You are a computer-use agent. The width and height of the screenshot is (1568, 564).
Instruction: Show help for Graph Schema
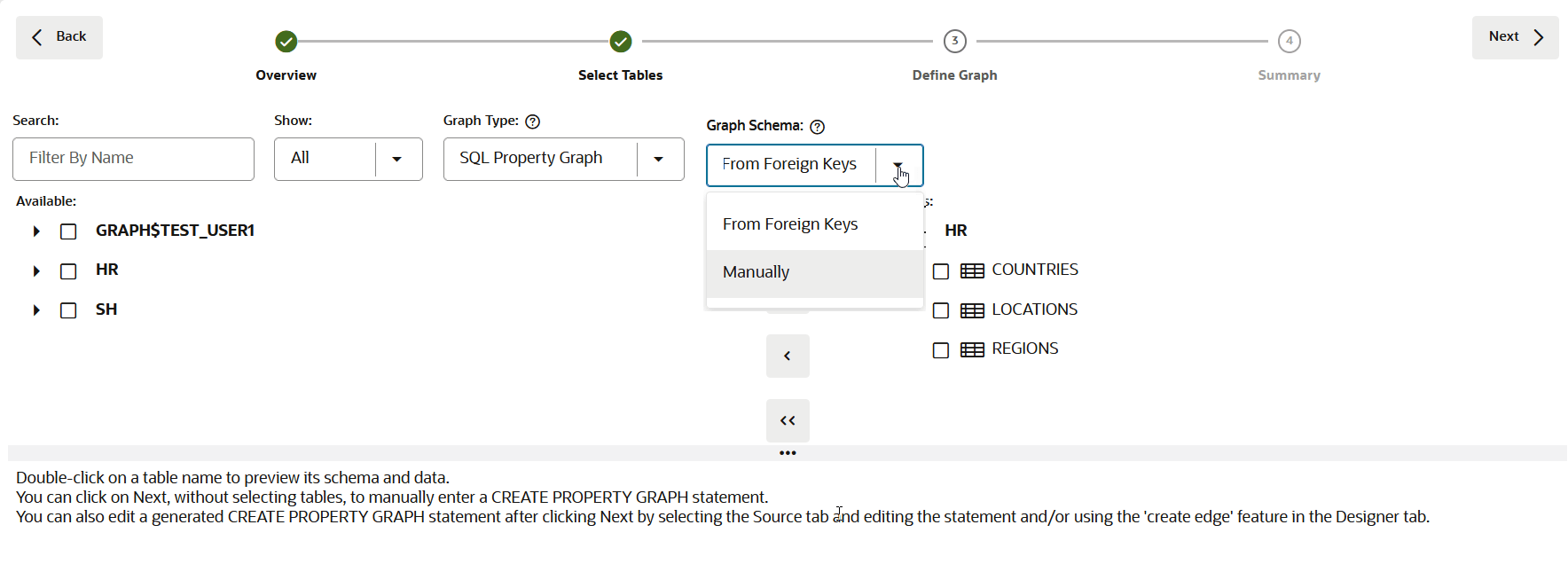818,127
